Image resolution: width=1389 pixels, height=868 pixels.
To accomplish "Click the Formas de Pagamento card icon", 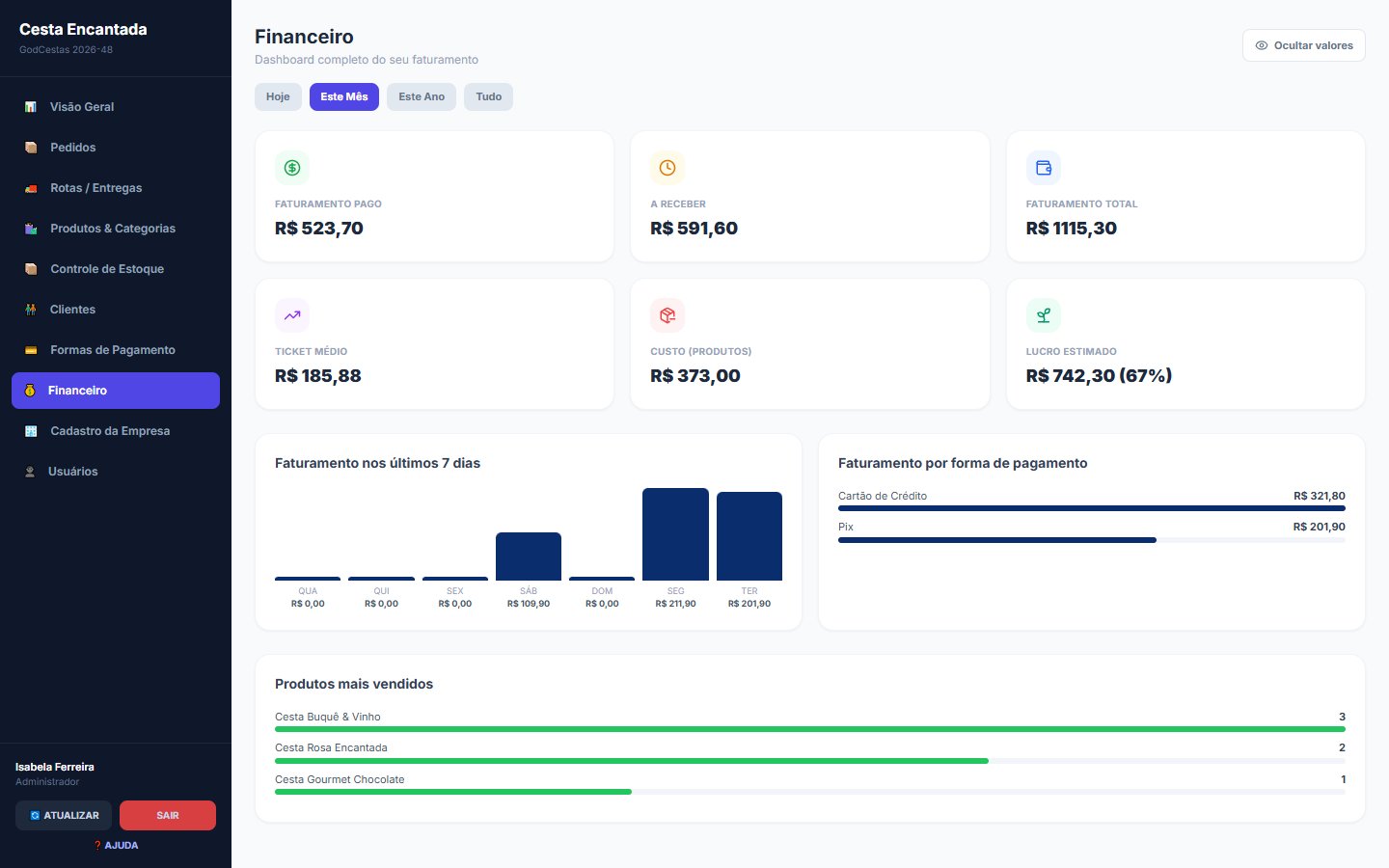I will [31, 350].
